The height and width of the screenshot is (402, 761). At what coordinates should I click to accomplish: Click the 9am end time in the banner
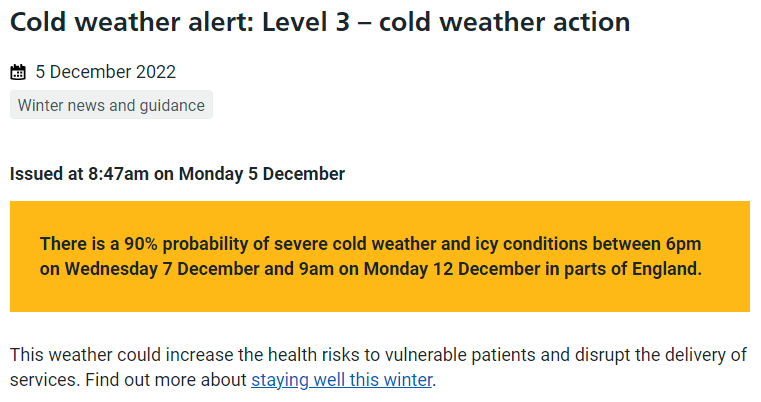coord(316,268)
